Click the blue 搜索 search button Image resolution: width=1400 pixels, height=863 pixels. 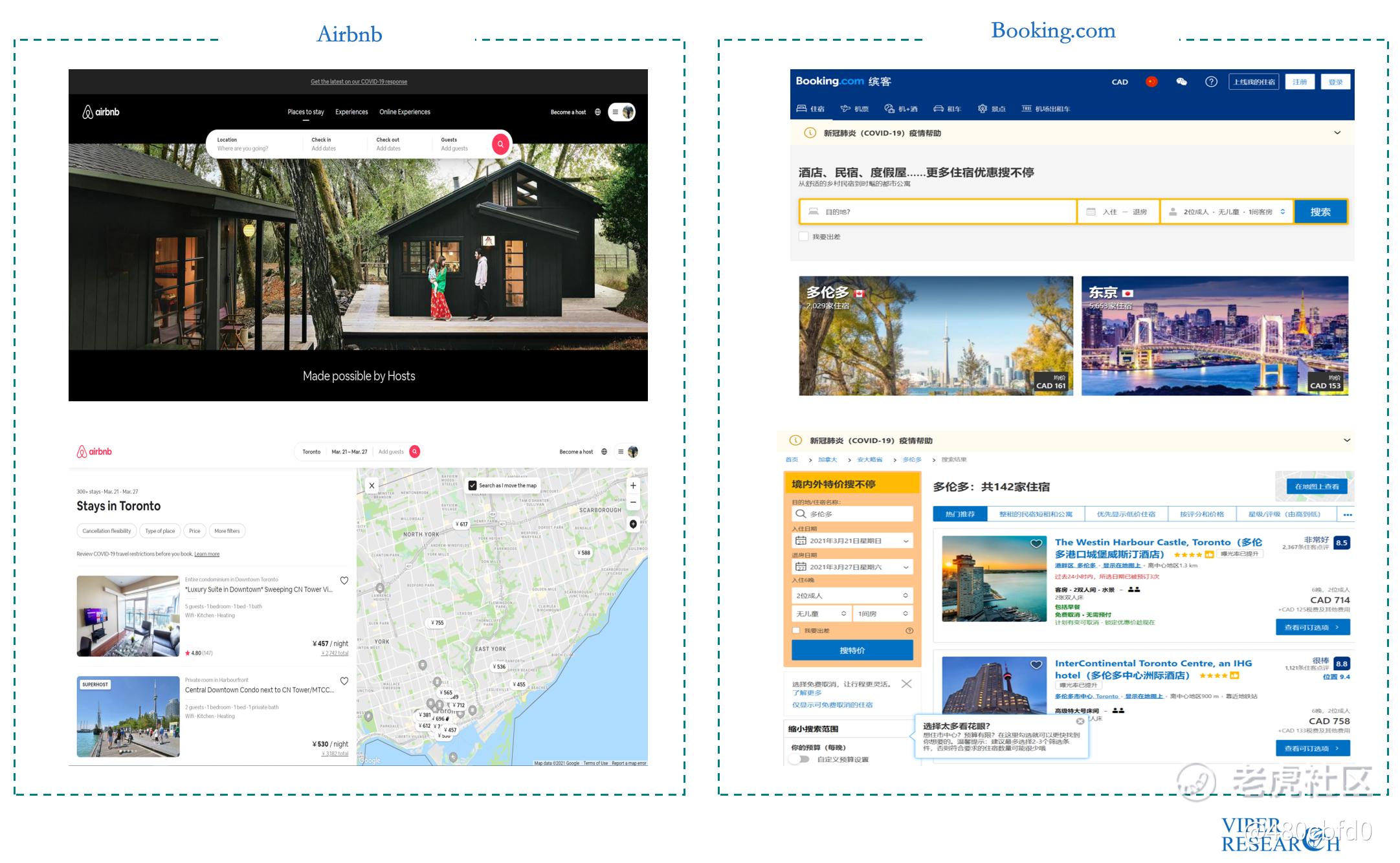1320,212
